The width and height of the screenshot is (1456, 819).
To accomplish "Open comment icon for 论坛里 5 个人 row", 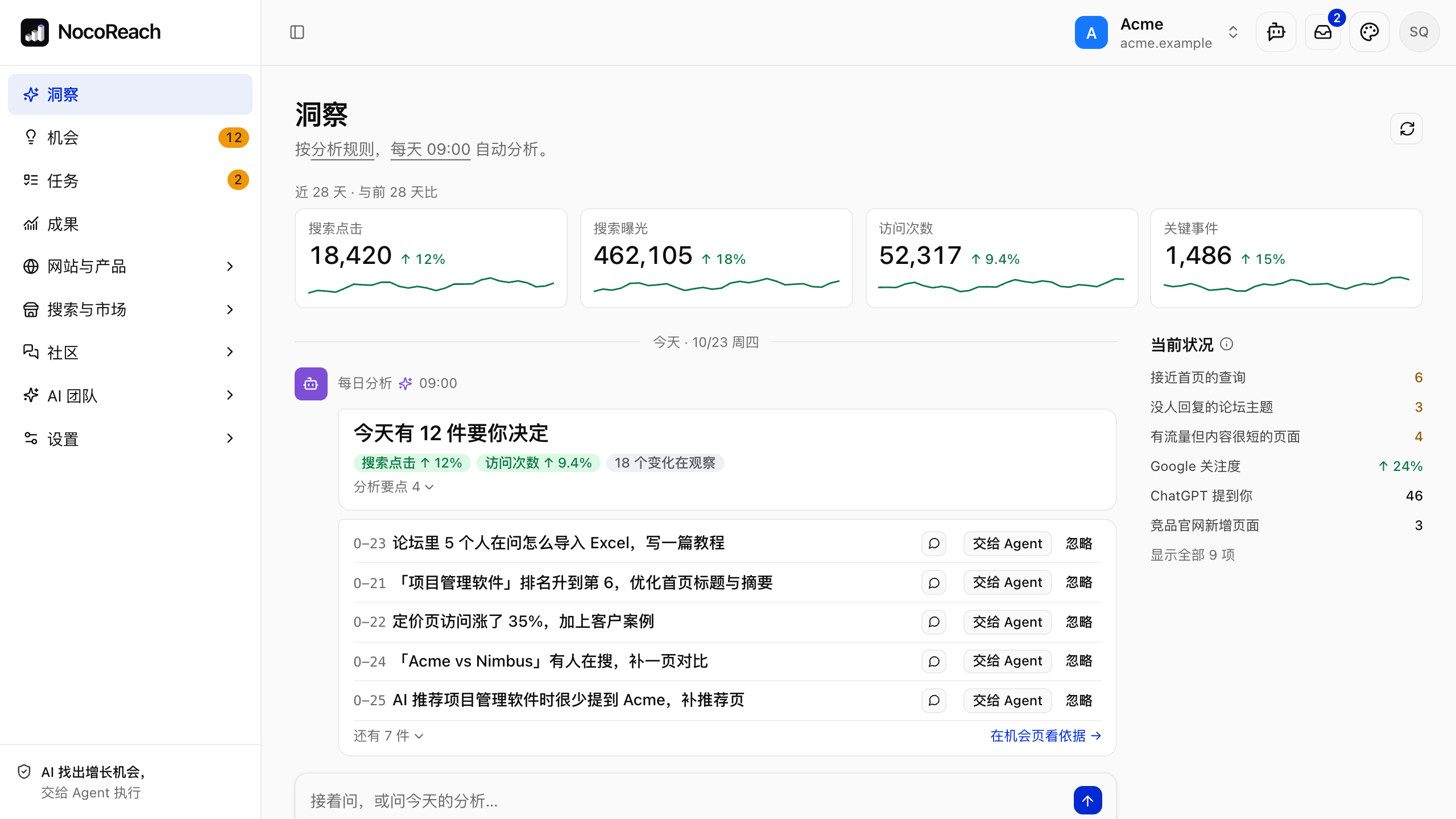I will tap(934, 543).
